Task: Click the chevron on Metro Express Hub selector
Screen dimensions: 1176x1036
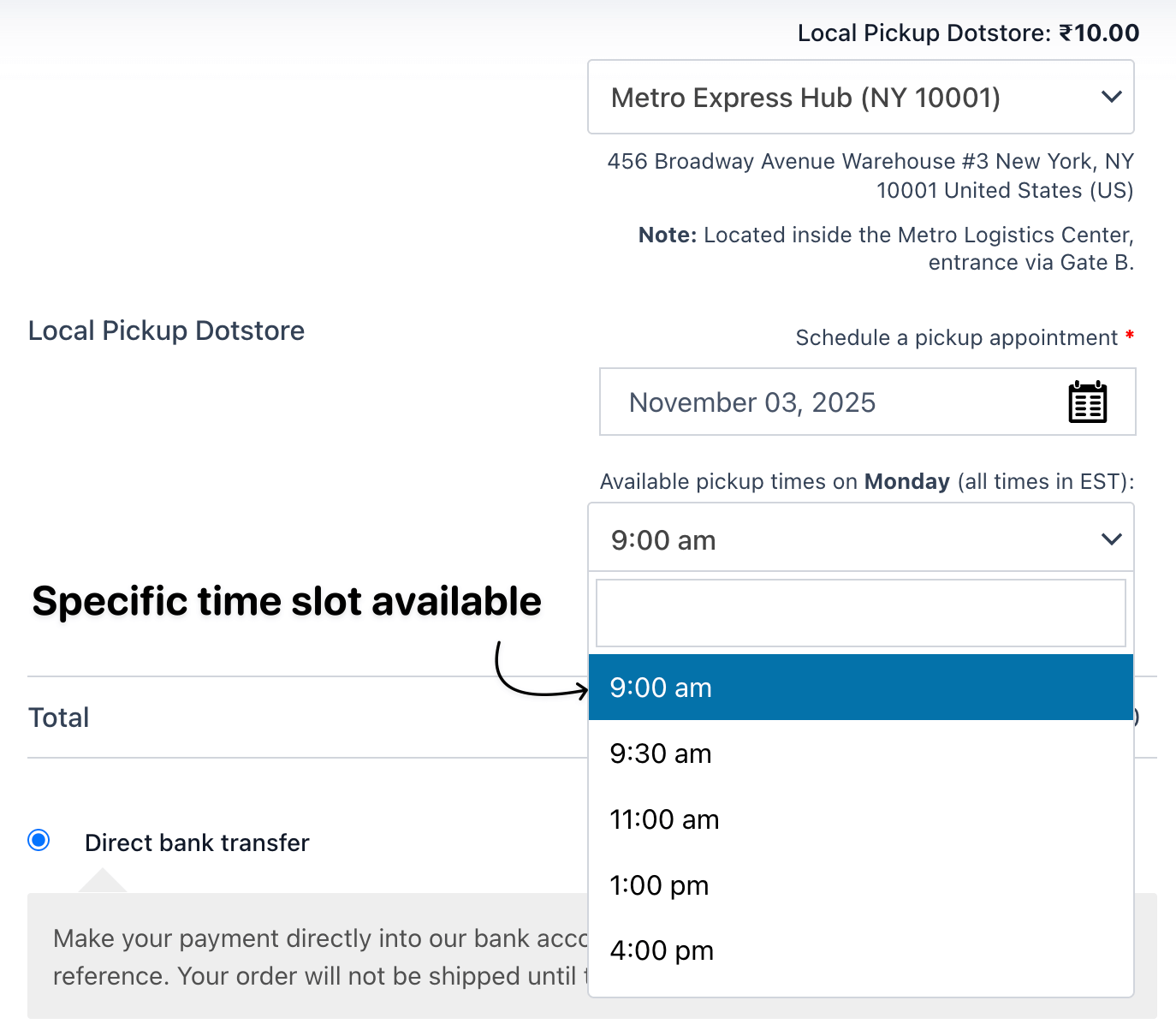Action: tap(1111, 97)
